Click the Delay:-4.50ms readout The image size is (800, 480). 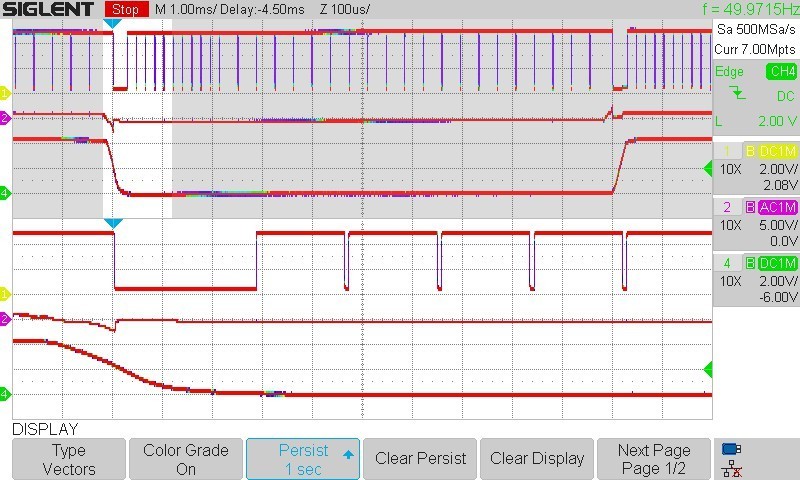tap(262, 9)
